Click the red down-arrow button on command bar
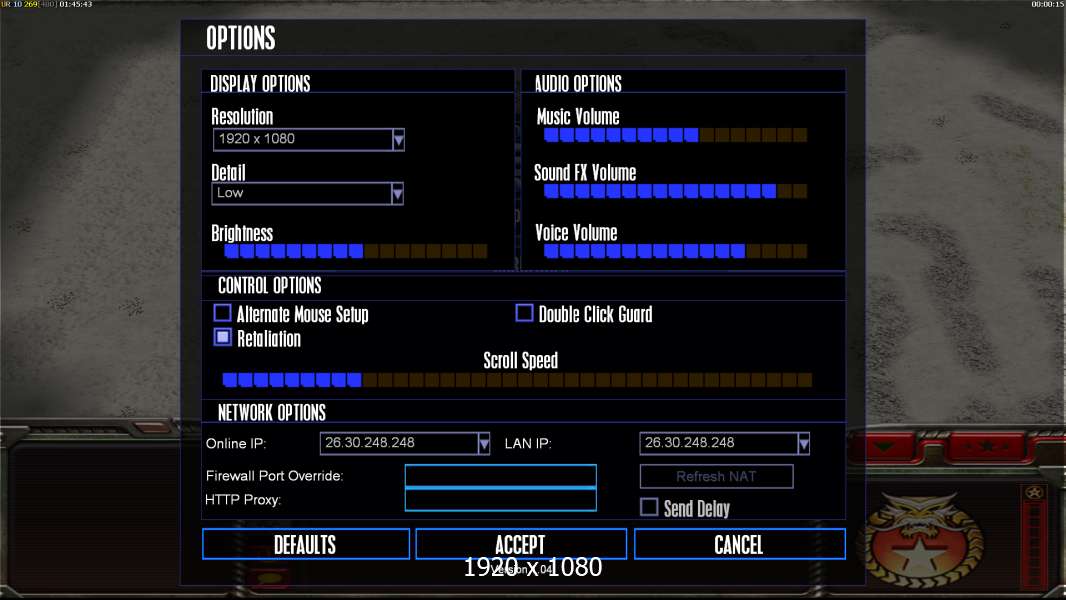The image size is (1066, 600). [x=884, y=446]
